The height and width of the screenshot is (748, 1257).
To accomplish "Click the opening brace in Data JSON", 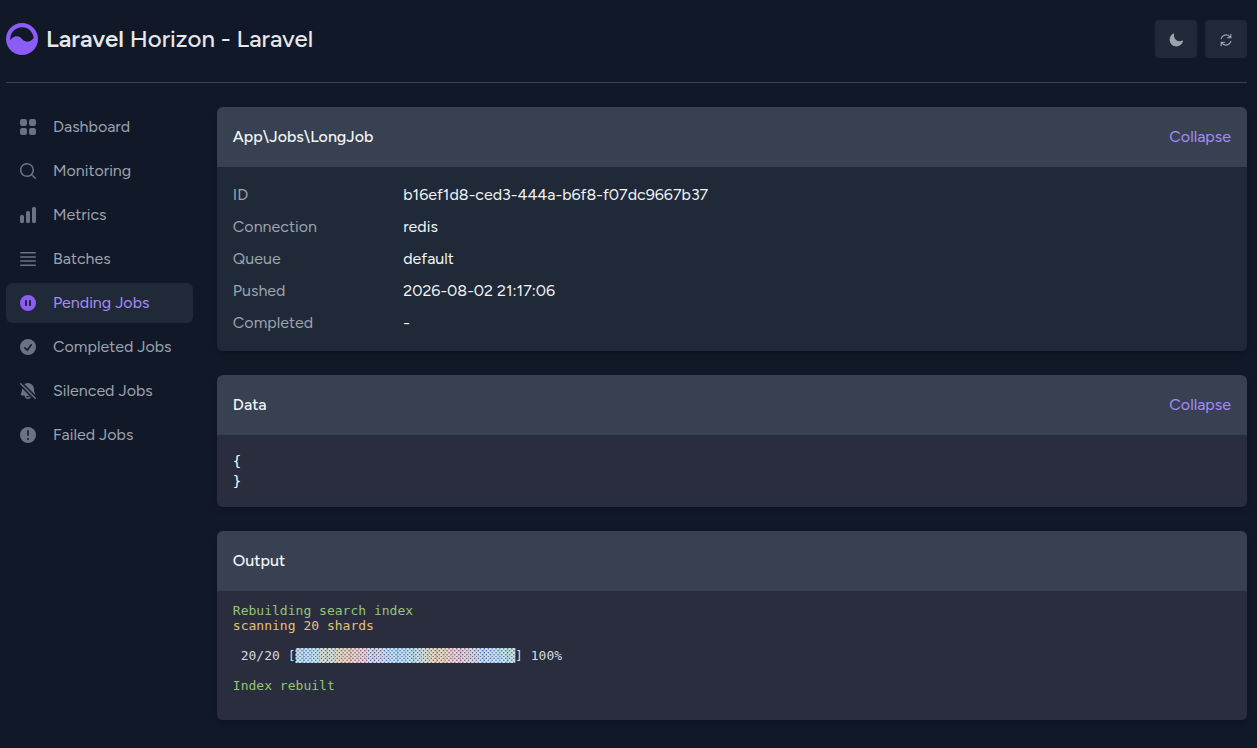I will [237, 462].
